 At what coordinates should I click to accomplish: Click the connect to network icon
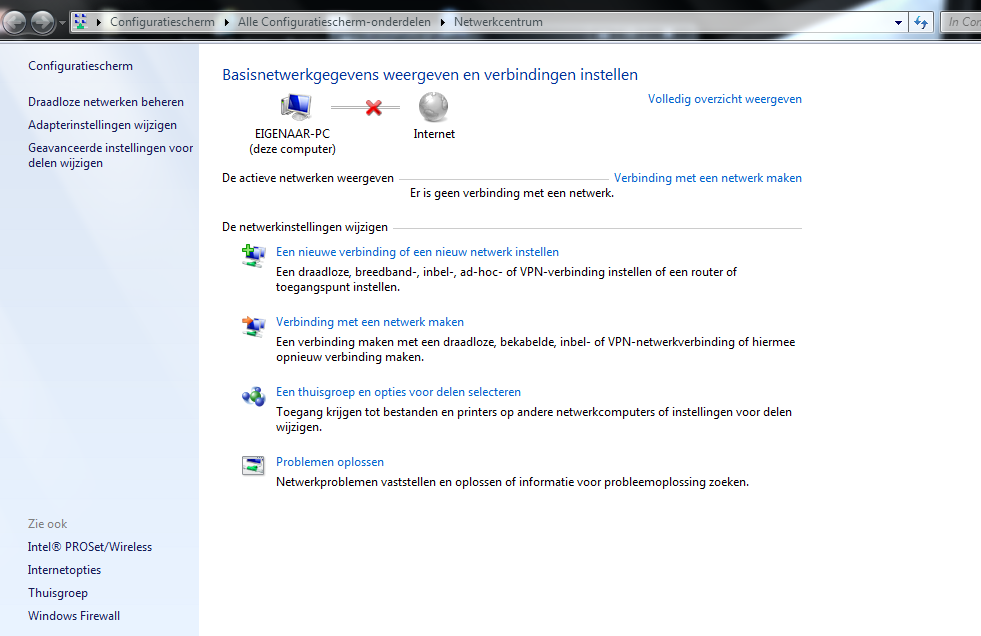point(253,326)
